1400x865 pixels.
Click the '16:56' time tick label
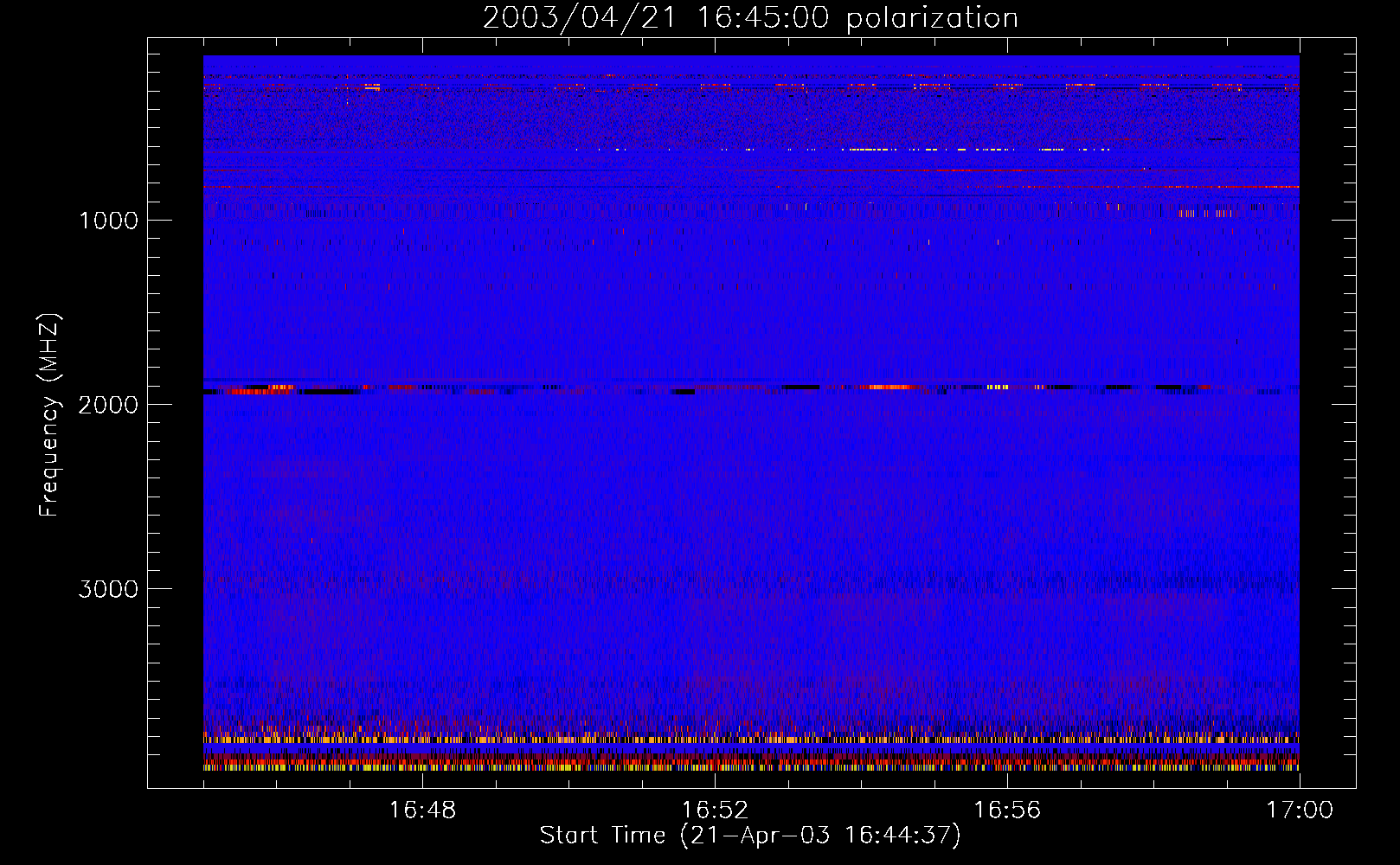pos(1007,811)
